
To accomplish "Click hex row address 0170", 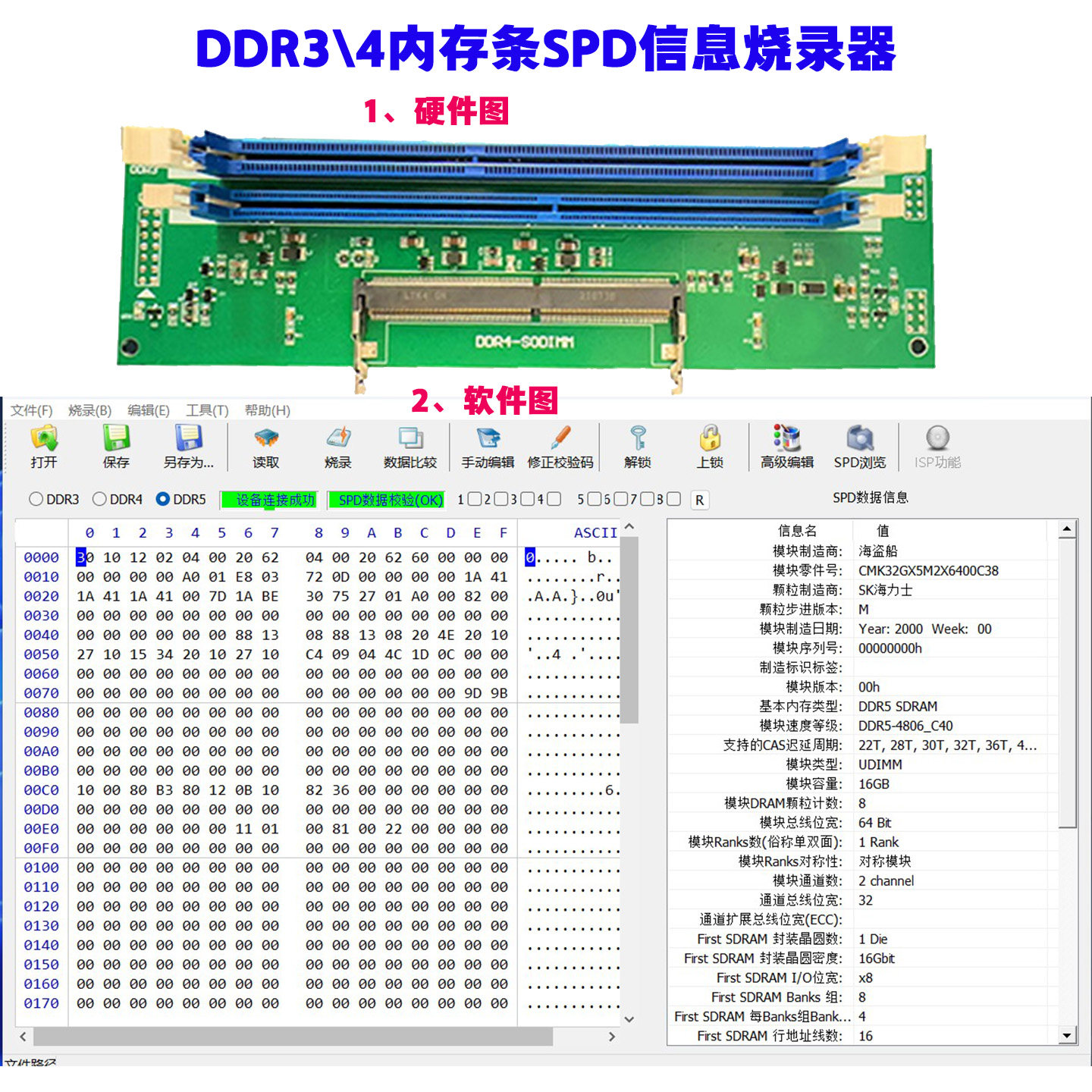I will click(41, 1003).
